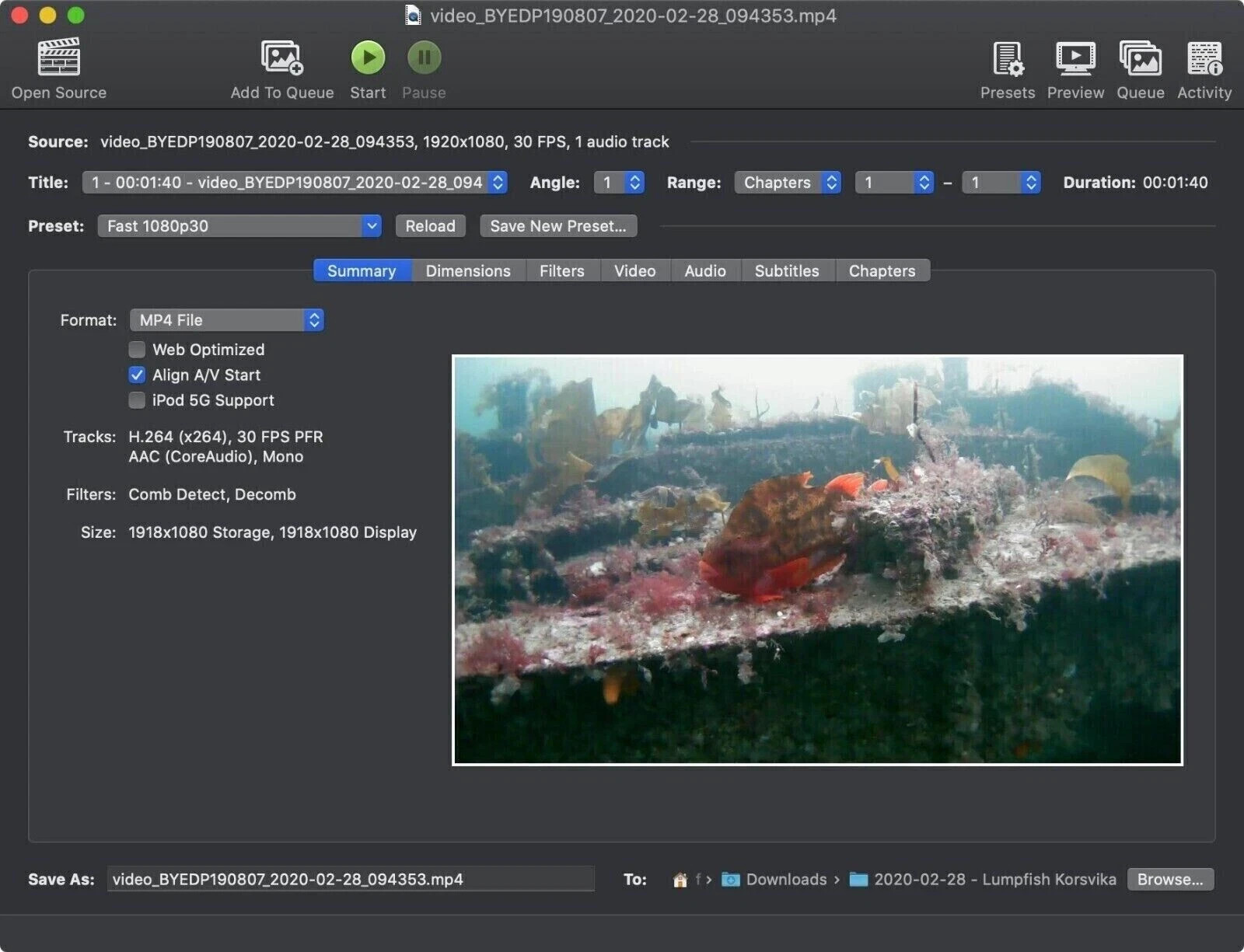
Task: Switch to the Video tab
Action: [x=634, y=270]
